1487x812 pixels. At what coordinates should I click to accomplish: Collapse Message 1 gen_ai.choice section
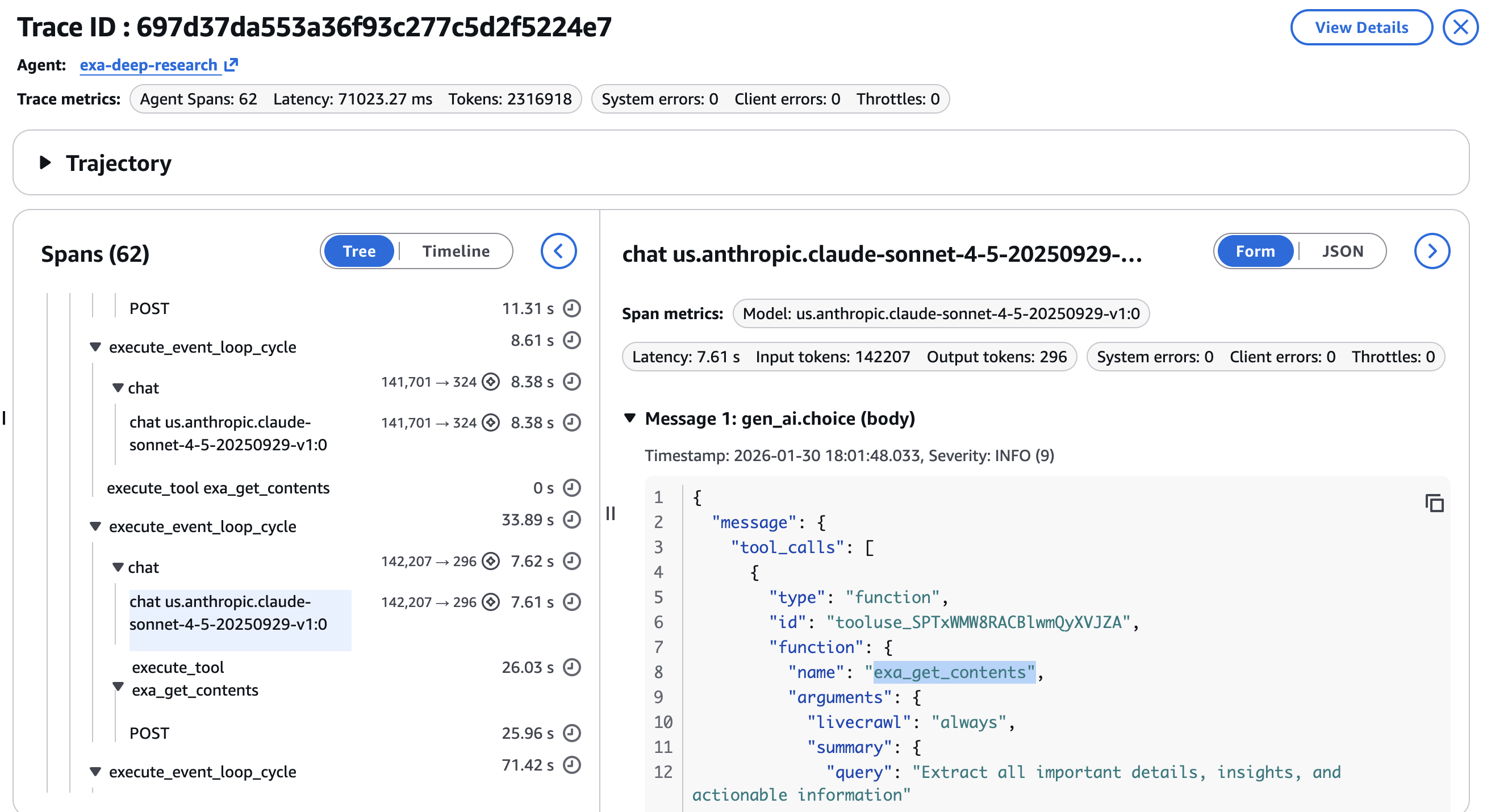click(x=630, y=418)
